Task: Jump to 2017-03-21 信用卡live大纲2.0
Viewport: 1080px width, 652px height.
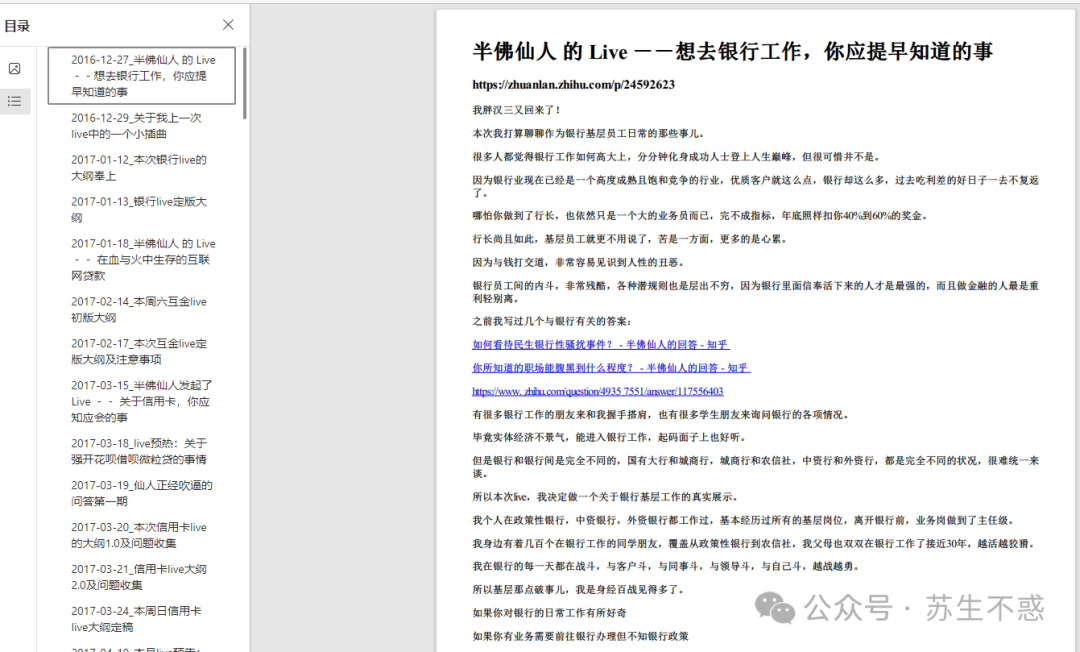Action: [139, 574]
